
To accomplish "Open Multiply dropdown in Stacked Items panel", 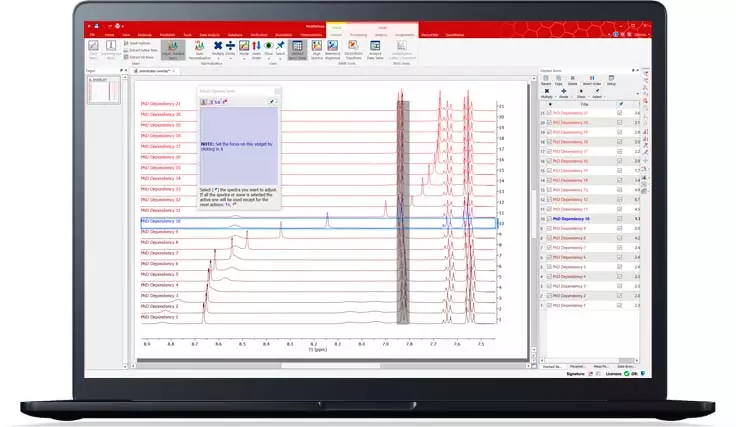I will 555,97.
